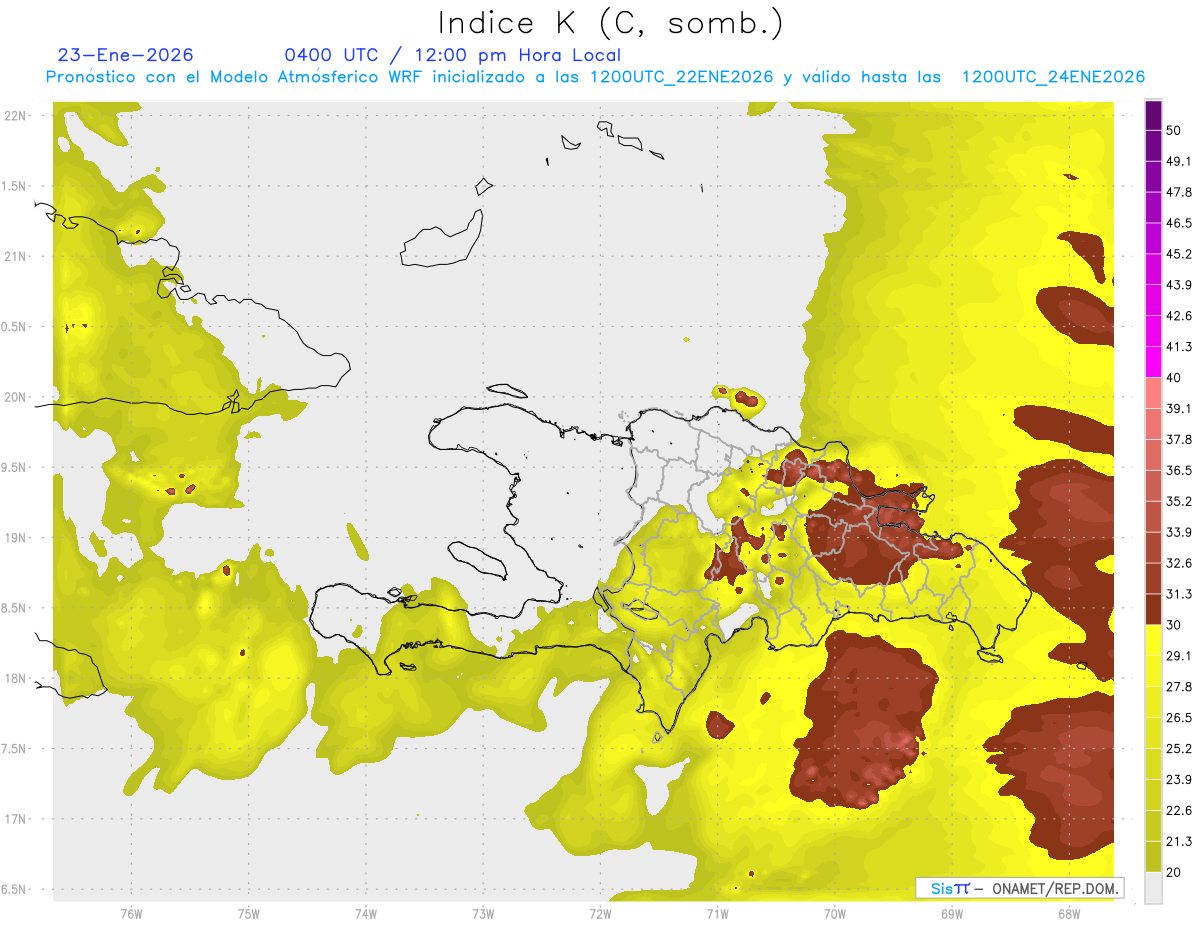The width and height of the screenshot is (1200, 927).
Task: Click latitude axis label '17N'
Action: click(14, 819)
